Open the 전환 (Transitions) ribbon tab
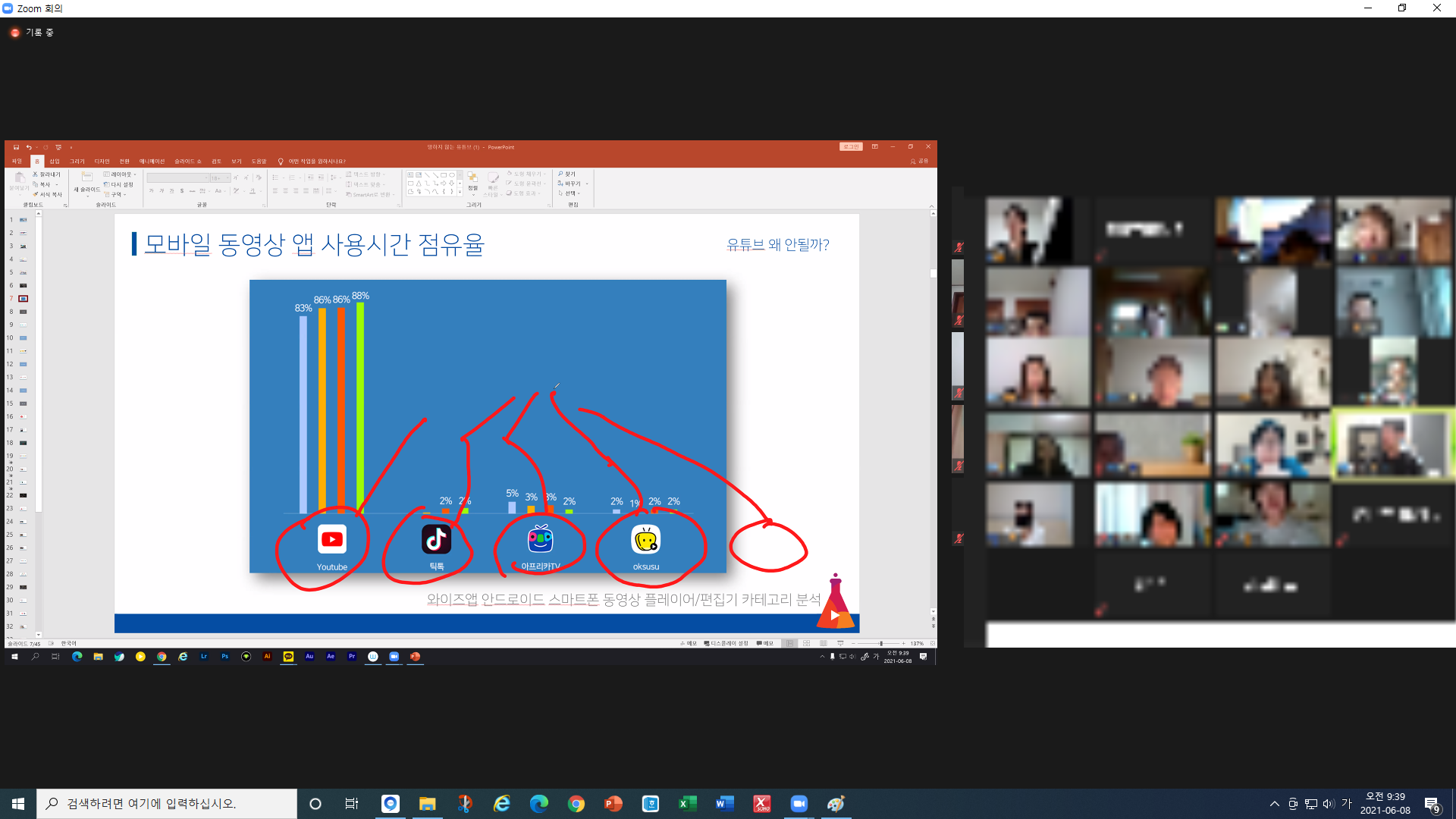Screen dimensions: 1456x819 (x=124, y=162)
